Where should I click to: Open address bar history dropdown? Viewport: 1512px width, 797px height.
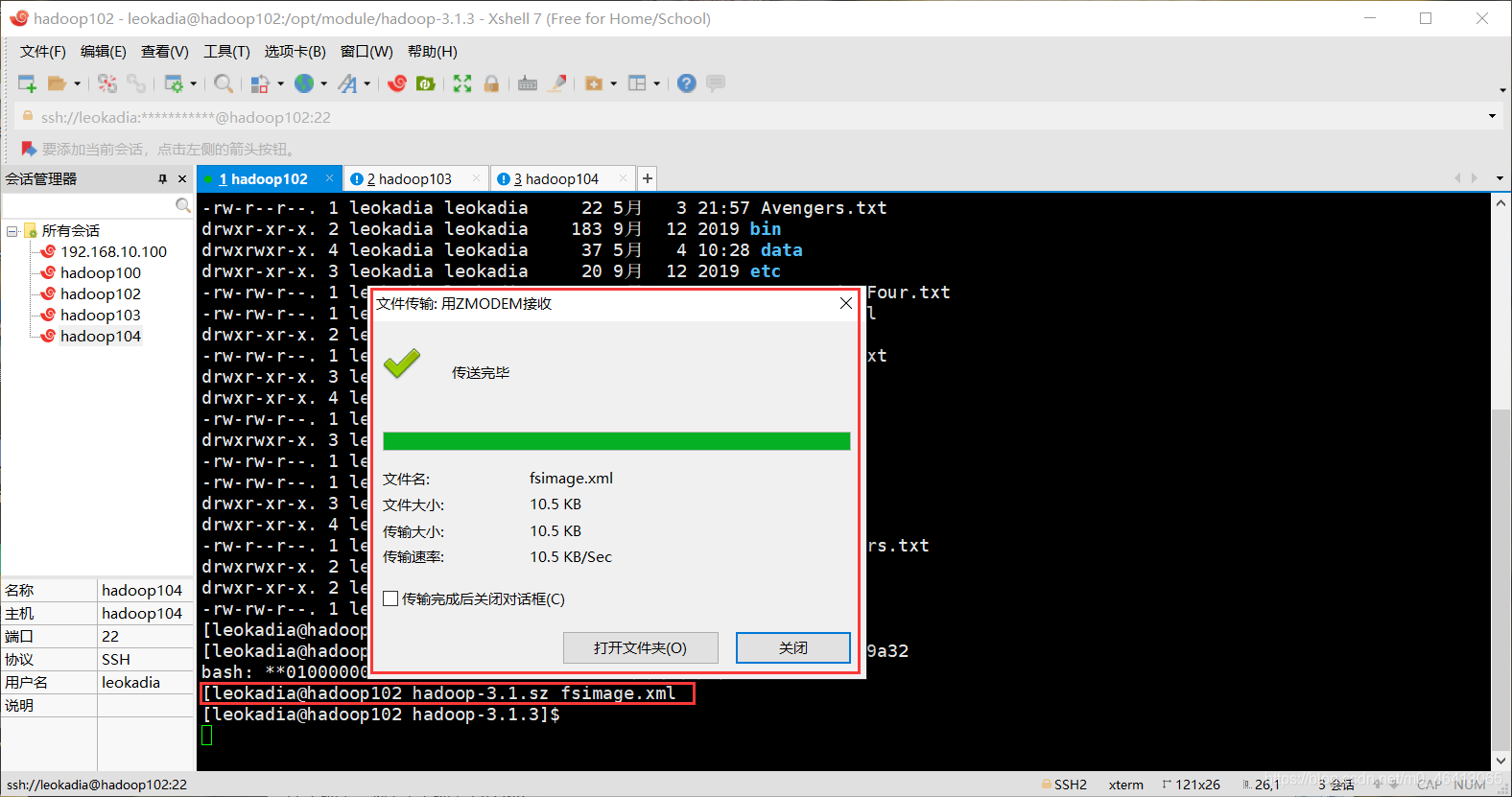tap(1492, 116)
